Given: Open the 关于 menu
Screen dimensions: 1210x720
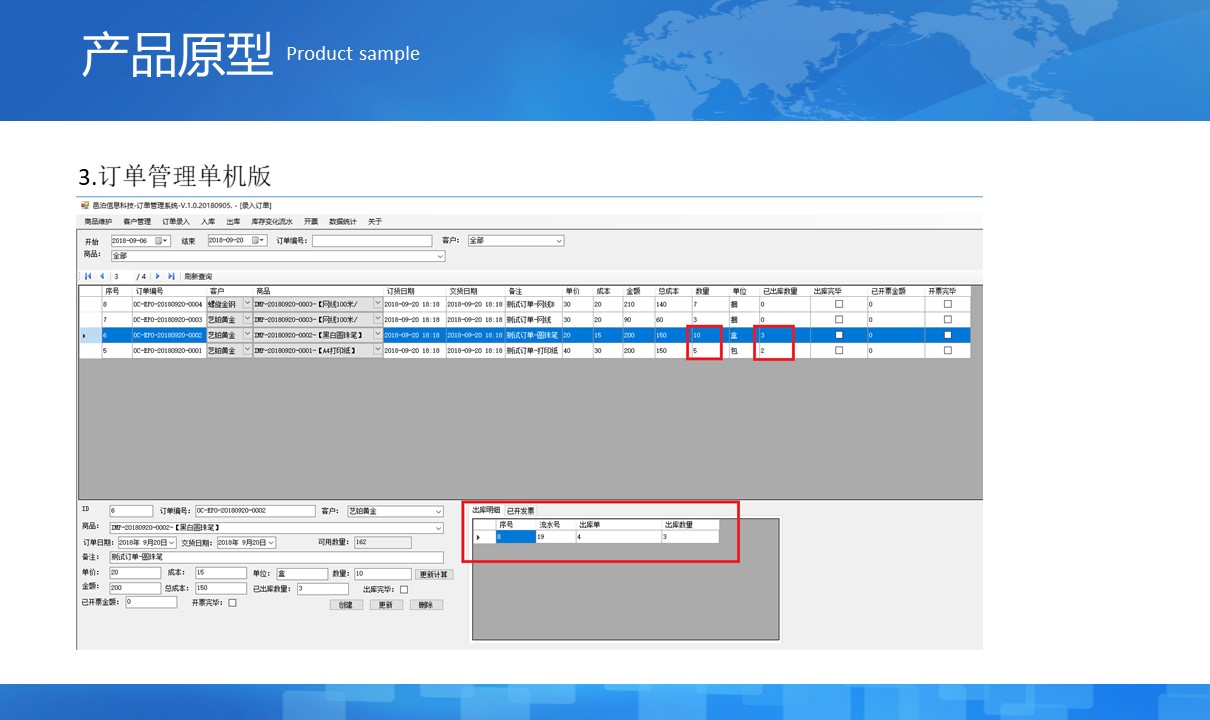Looking at the screenshot, I should [375, 221].
